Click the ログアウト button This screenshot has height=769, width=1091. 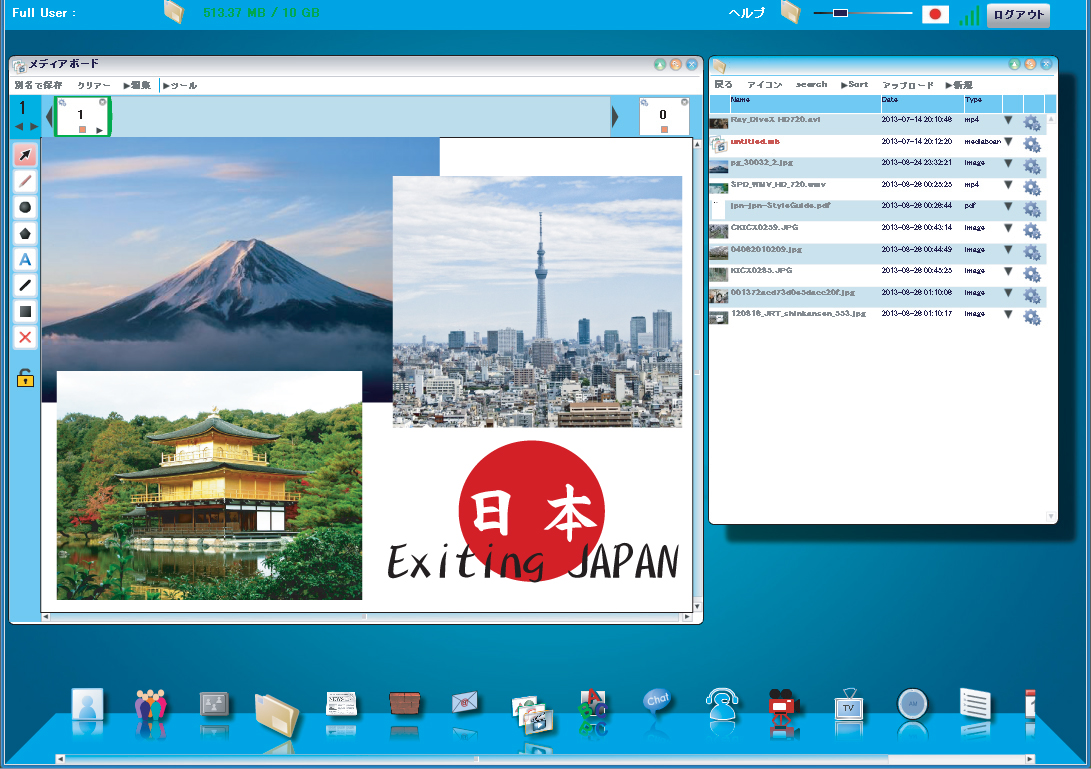(1018, 15)
